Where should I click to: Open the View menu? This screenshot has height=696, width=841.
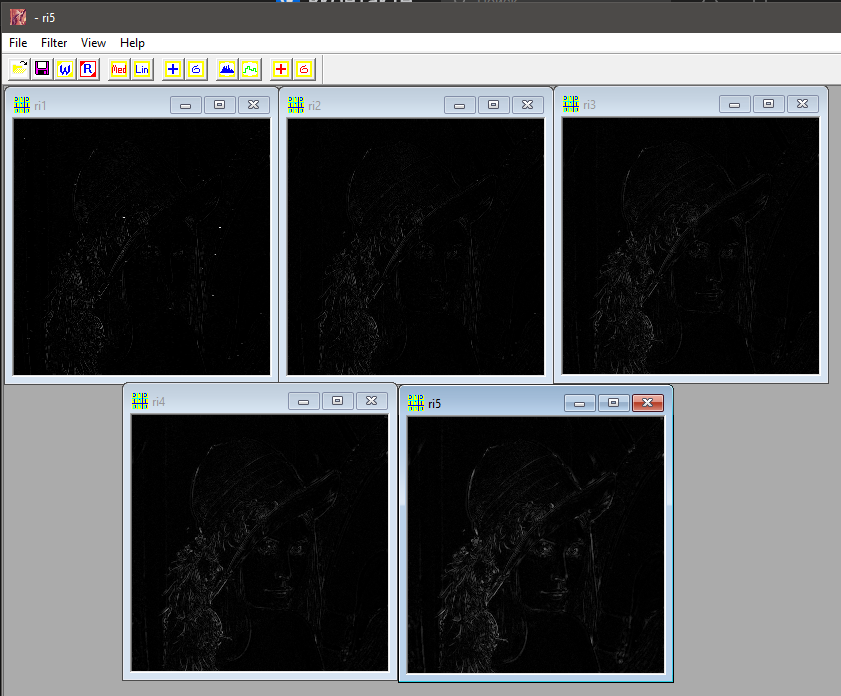point(93,43)
